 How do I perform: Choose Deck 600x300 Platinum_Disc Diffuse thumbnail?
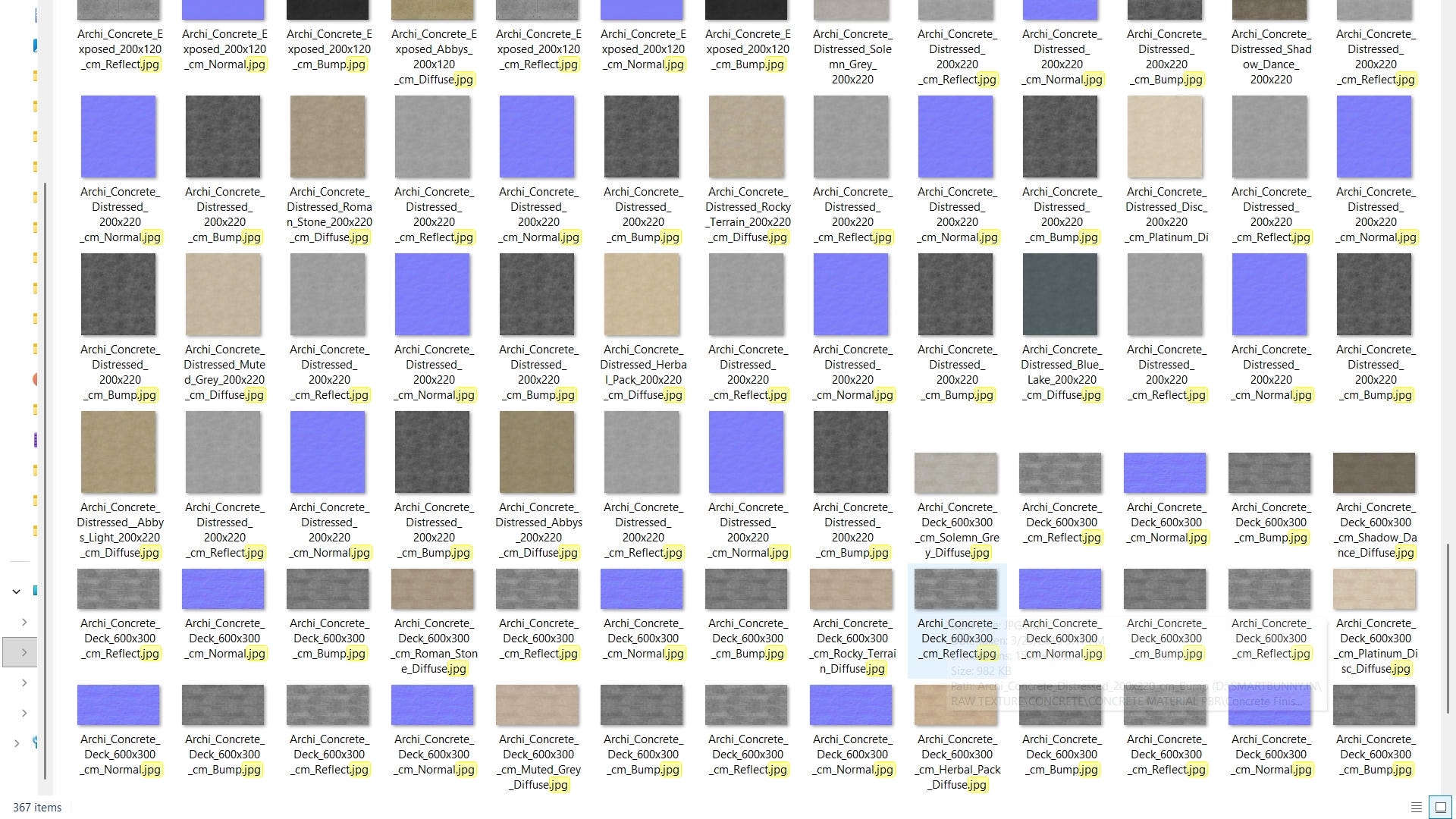tap(1374, 589)
